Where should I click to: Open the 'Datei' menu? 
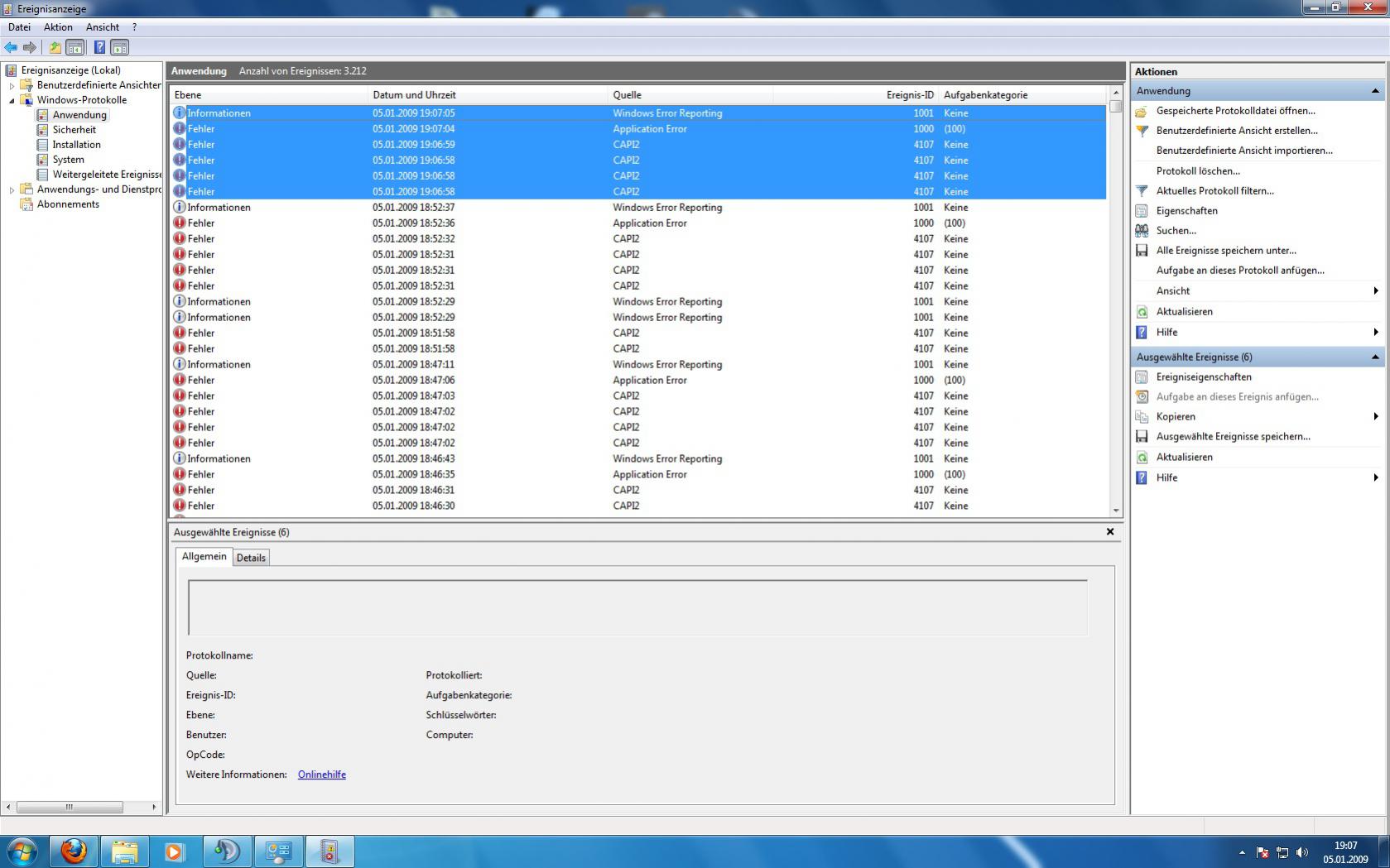click(19, 27)
